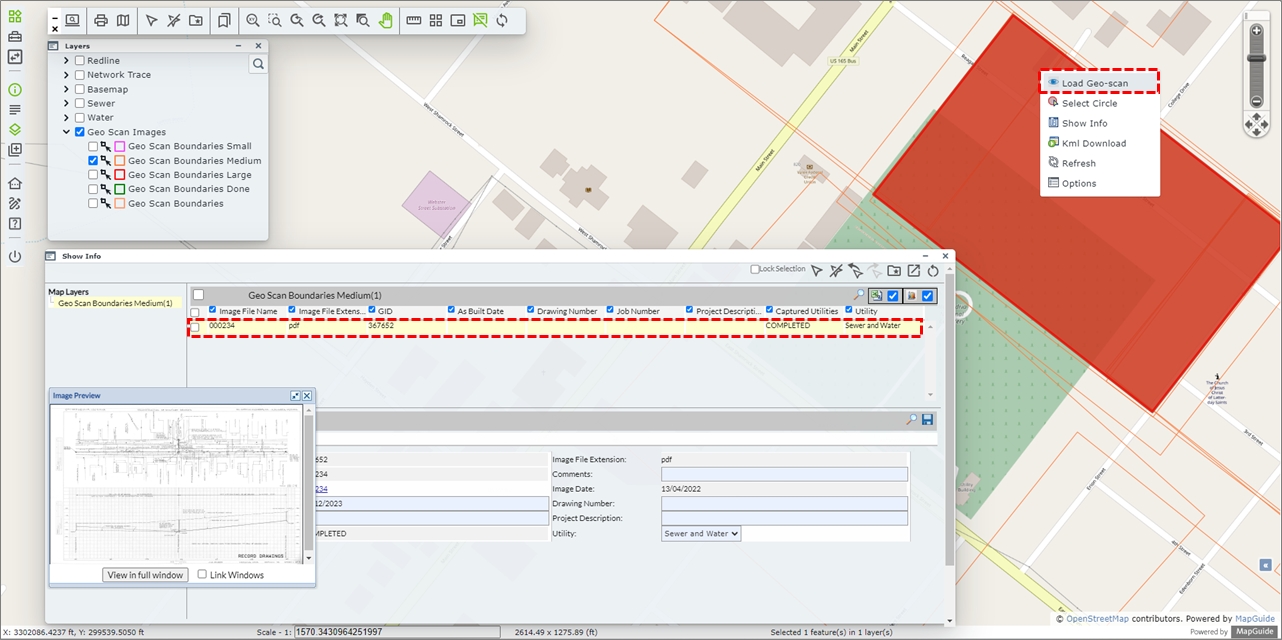
Task: Activate the green Pan hand tool
Action: pyautogui.click(x=385, y=20)
